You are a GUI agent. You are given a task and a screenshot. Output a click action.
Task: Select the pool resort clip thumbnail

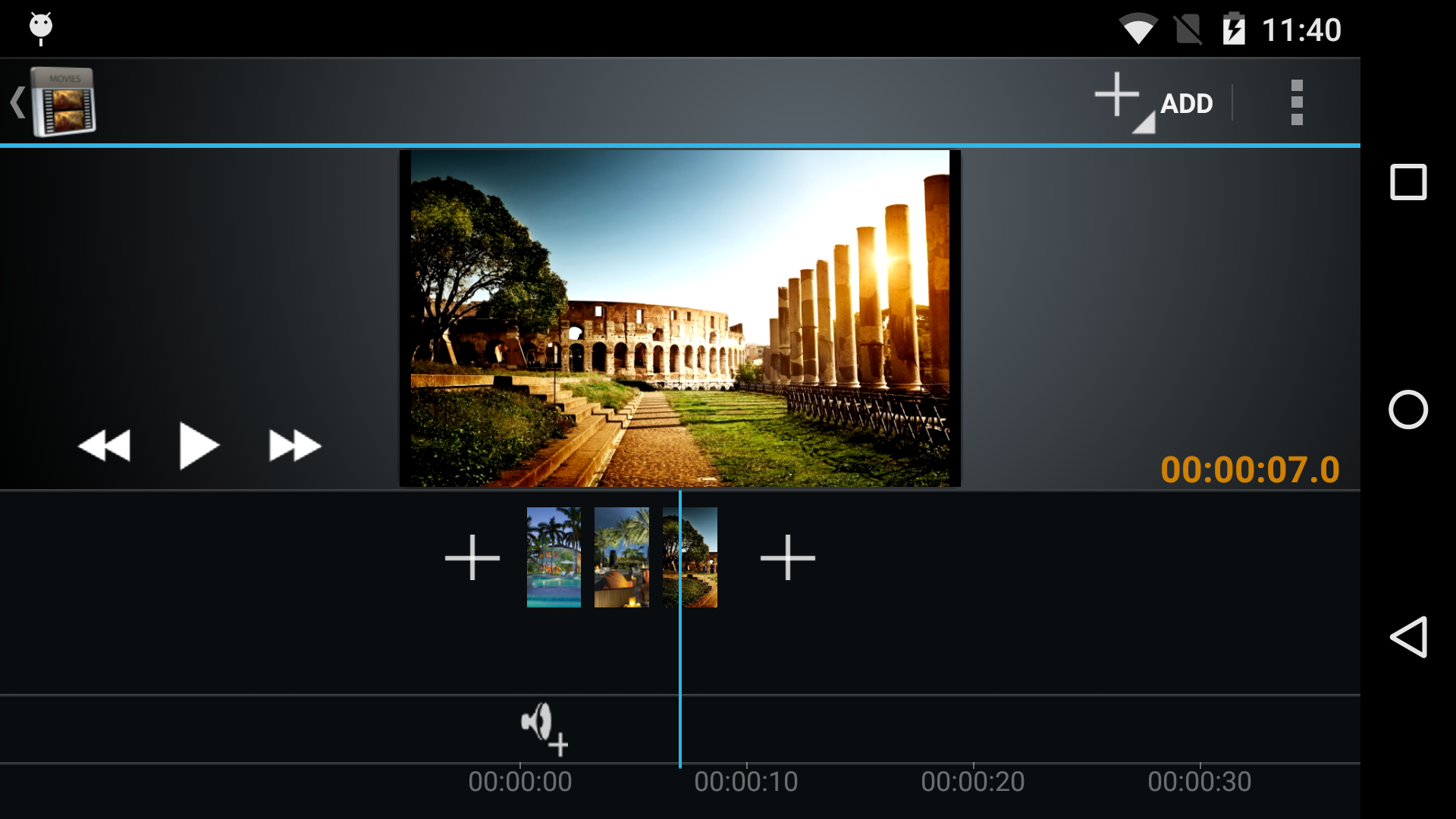pos(554,557)
